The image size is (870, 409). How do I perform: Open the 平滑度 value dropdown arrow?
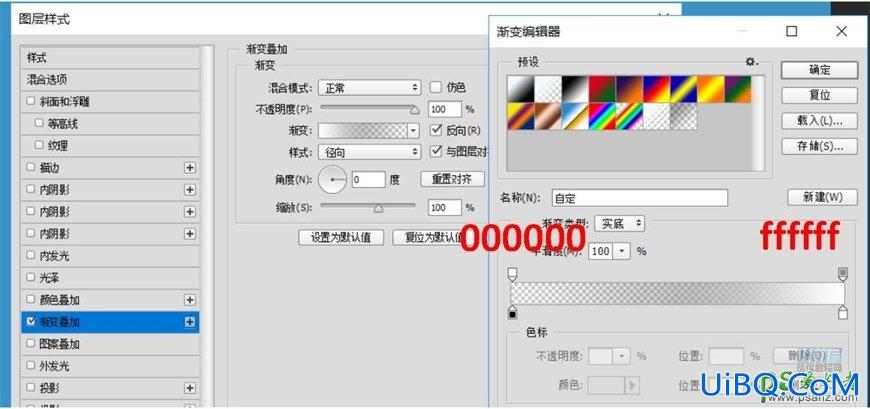[x=622, y=251]
